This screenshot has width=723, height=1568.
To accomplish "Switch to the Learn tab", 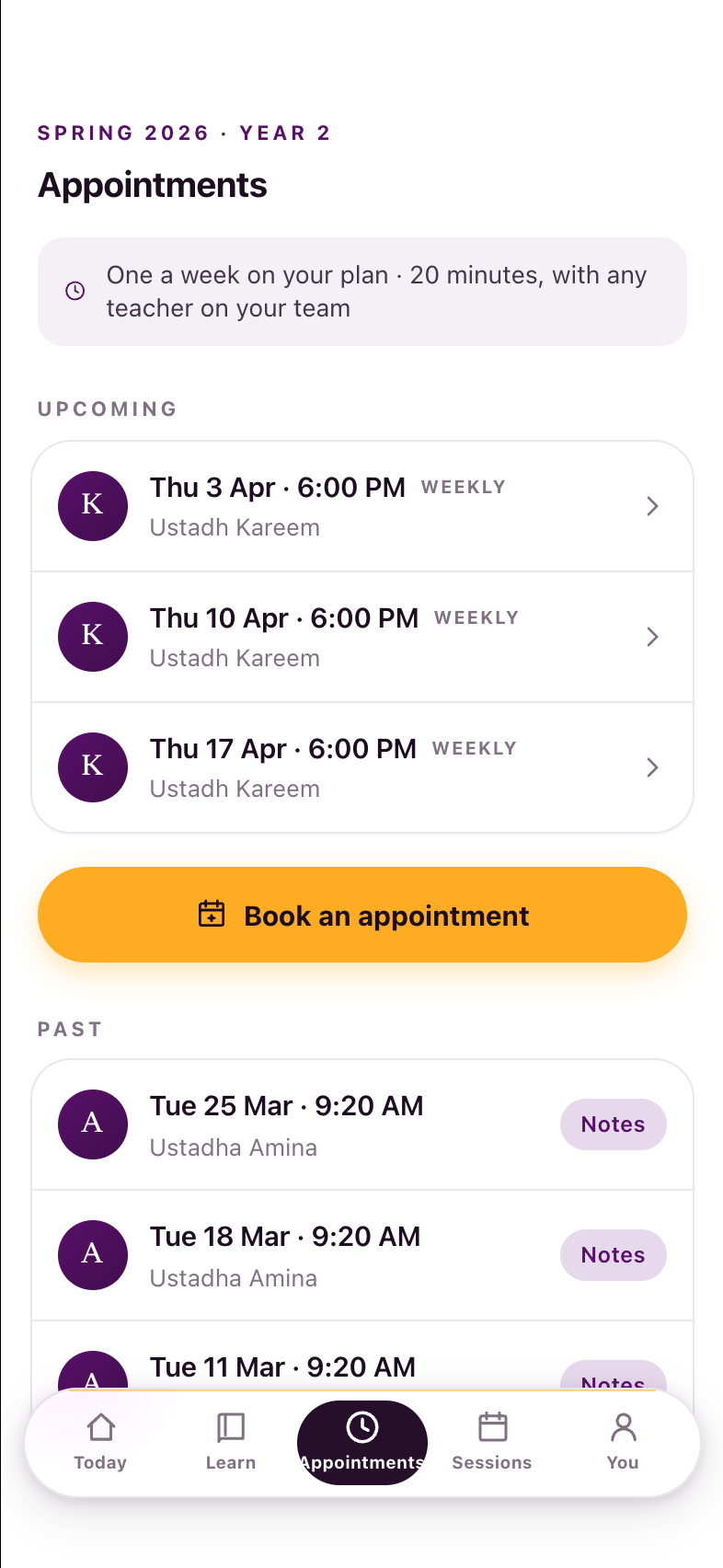I will (x=231, y=1442).
